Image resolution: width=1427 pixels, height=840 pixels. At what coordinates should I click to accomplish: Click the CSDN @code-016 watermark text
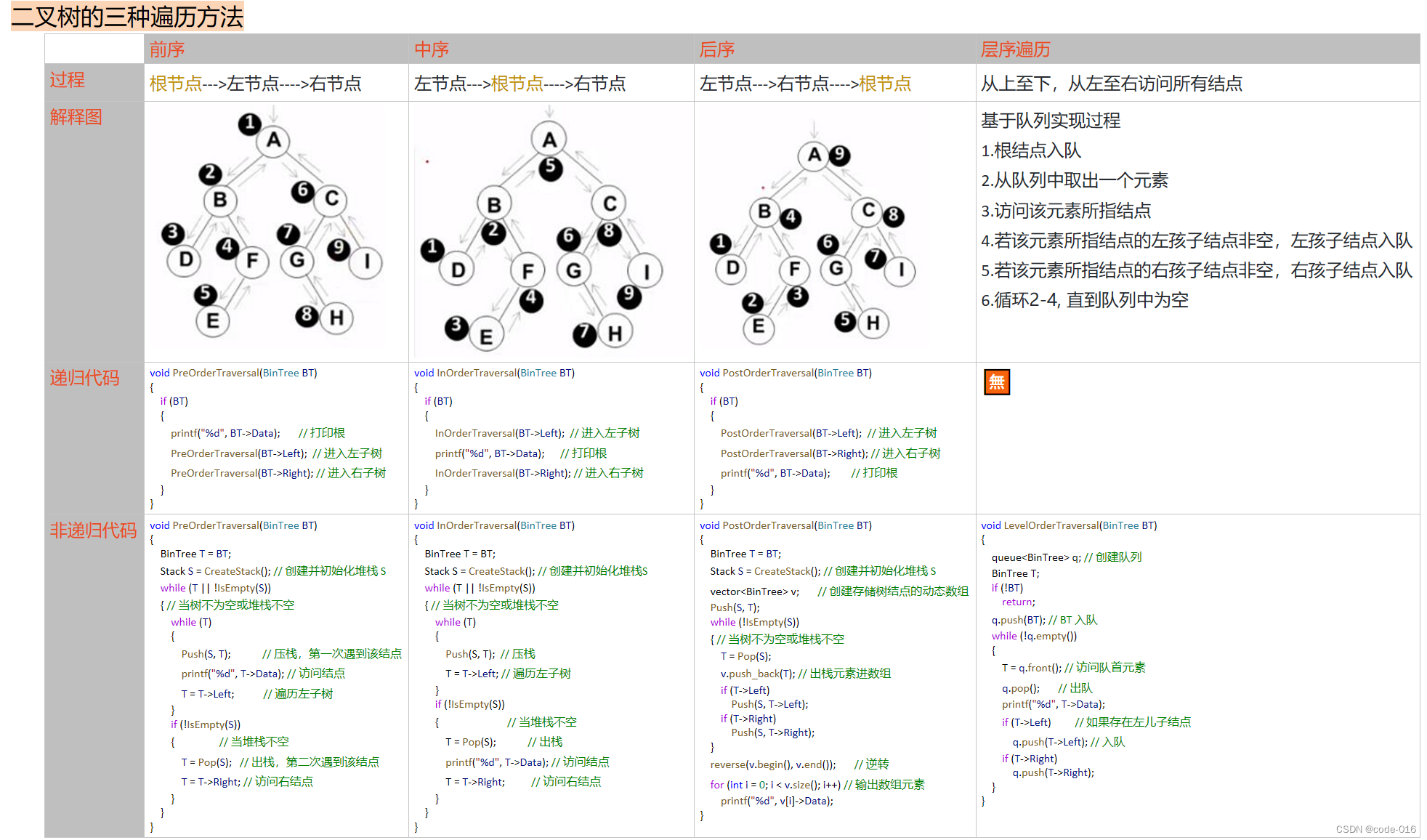coord(1375,829)
